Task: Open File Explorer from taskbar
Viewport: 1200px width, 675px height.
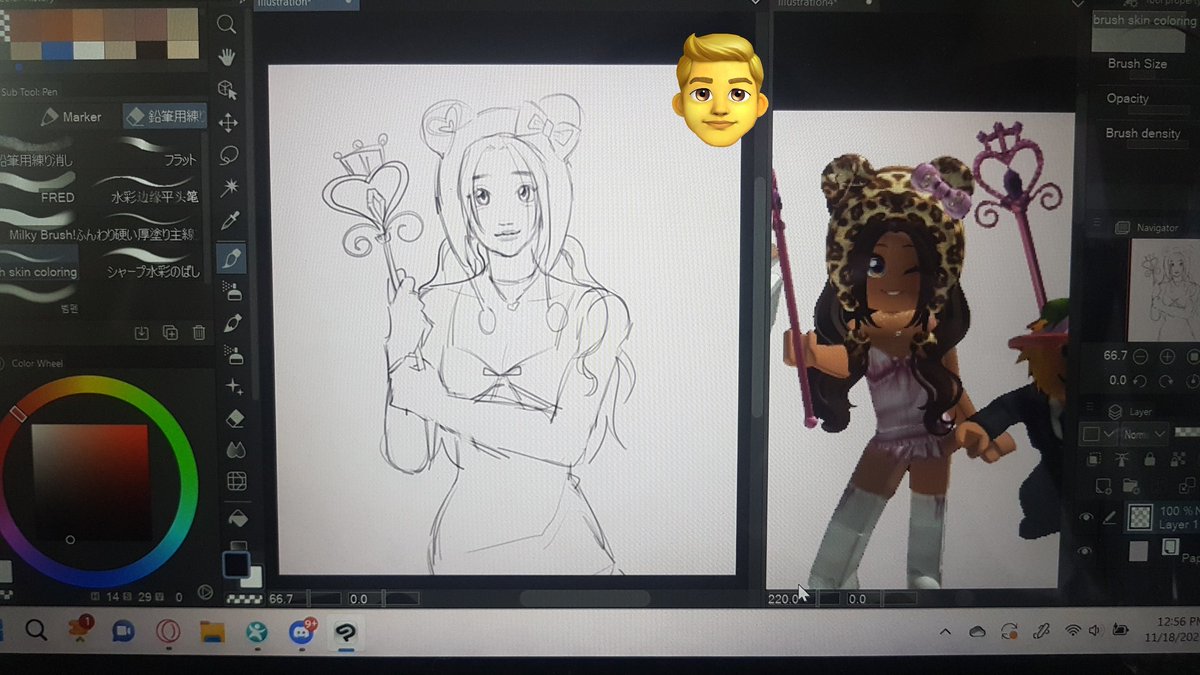Action: point(211,632)
